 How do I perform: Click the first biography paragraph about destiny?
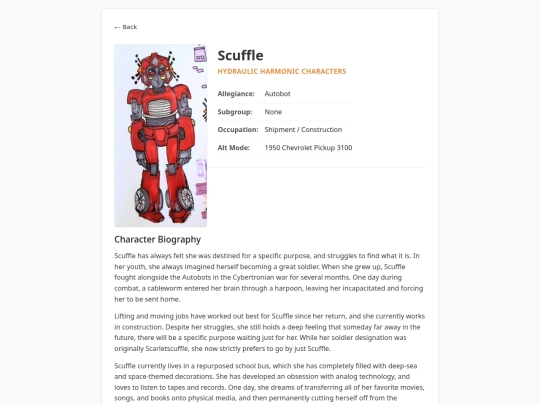270,277
